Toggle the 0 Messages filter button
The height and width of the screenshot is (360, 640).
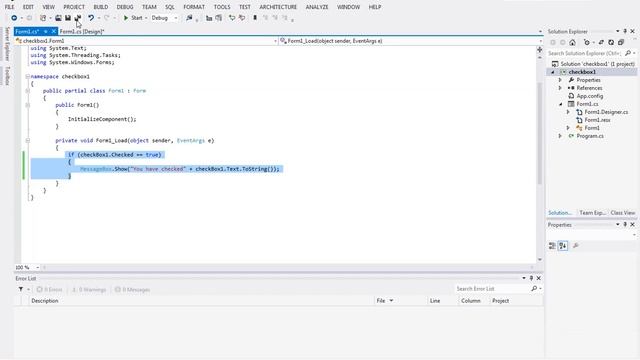(132, 290)
